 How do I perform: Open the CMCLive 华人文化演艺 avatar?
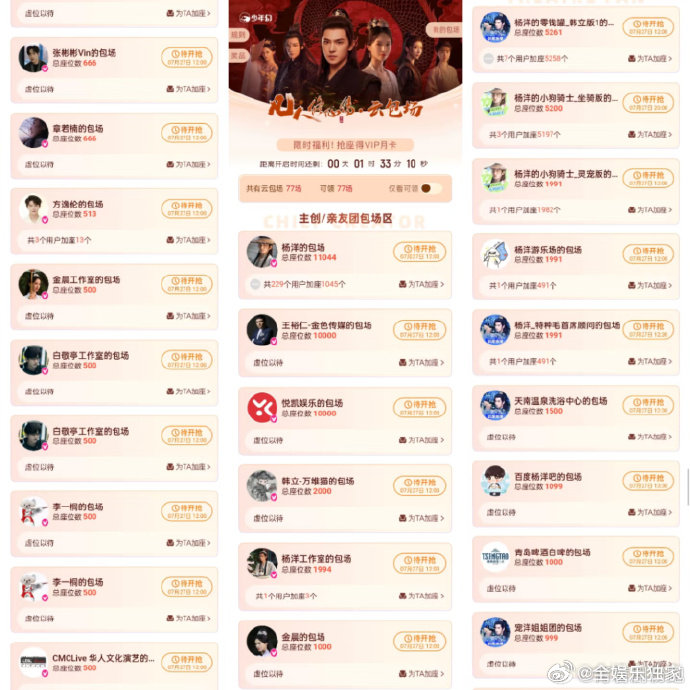point(33,662)
